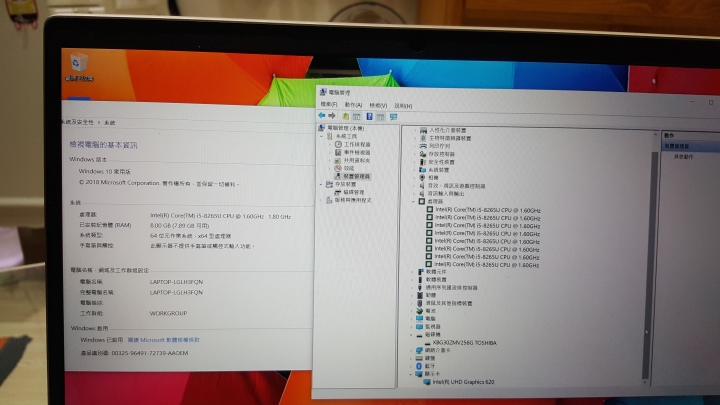720x405 pixels.
Task: Open Microsoft software license terms link
Action: tap(163, 340)
